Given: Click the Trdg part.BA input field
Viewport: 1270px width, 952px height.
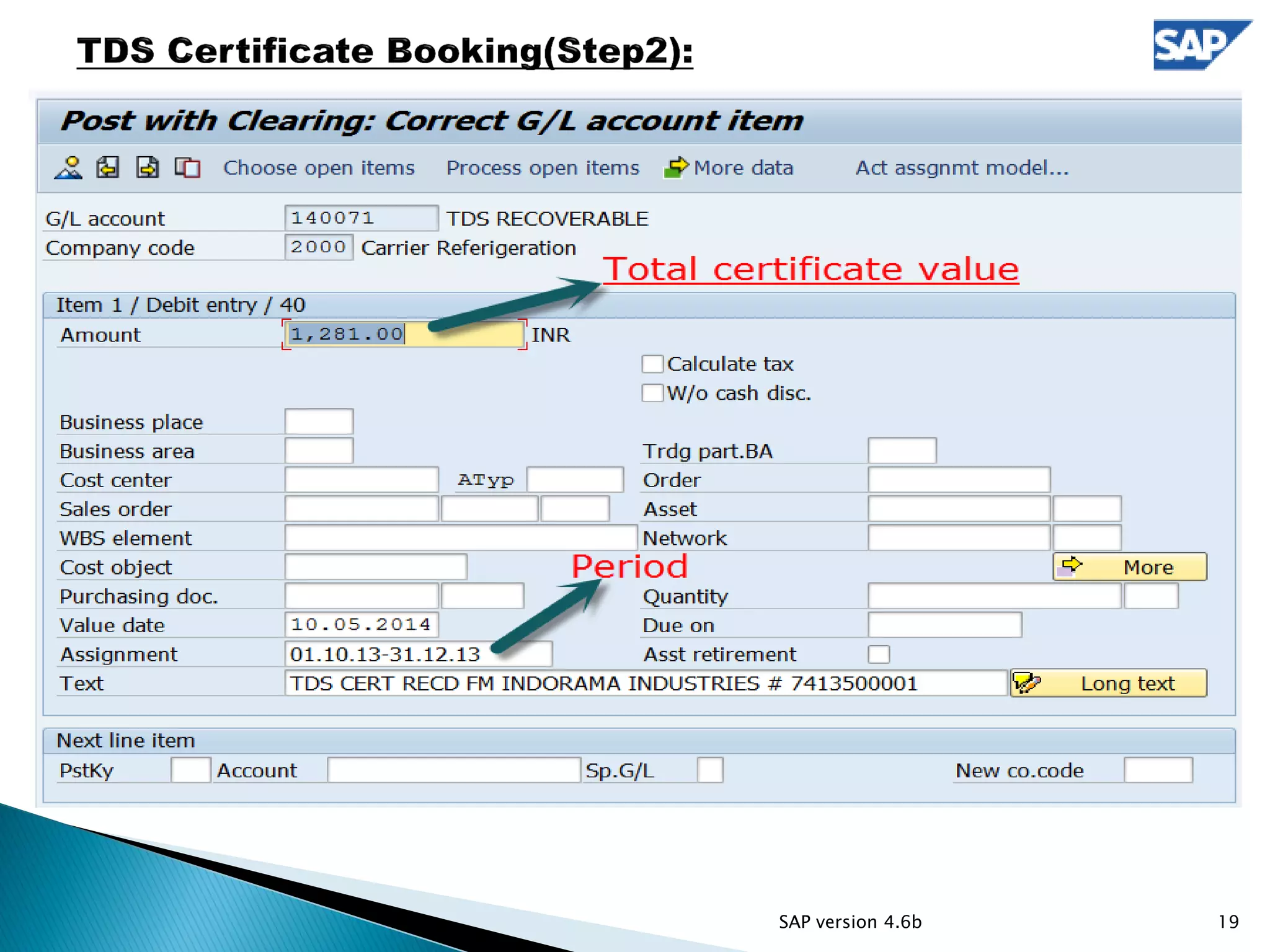Looking at the screenshot, I should (x=902, y=451).
